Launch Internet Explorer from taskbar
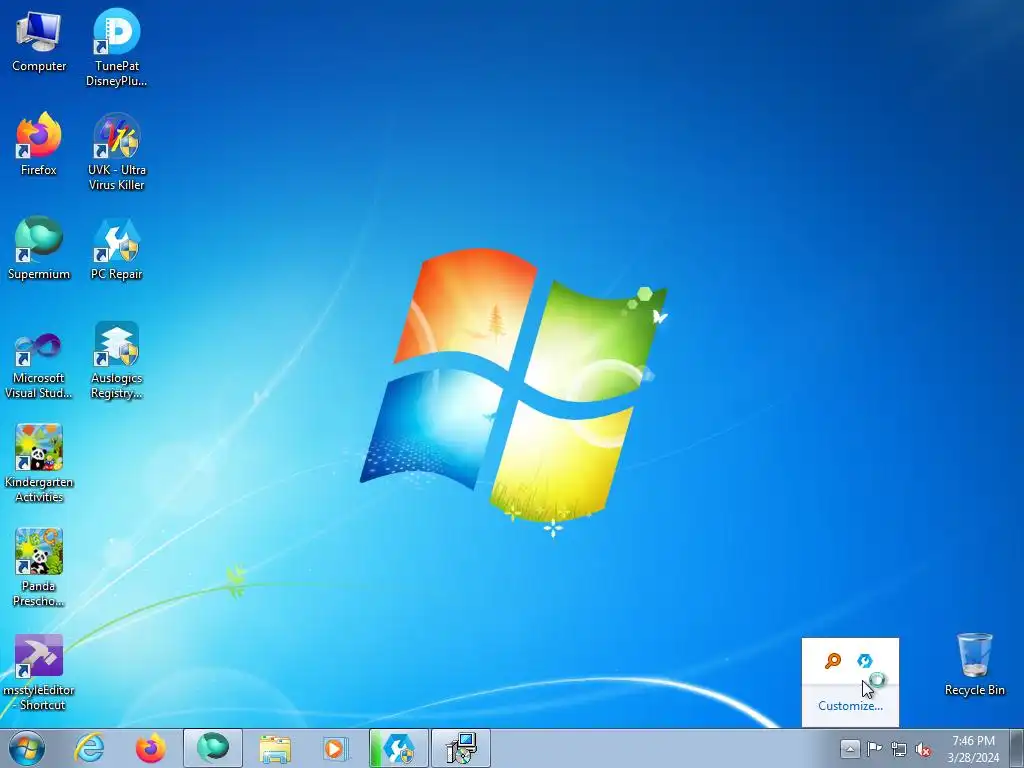The image size is (1024, 768). [x=89, y=748]
